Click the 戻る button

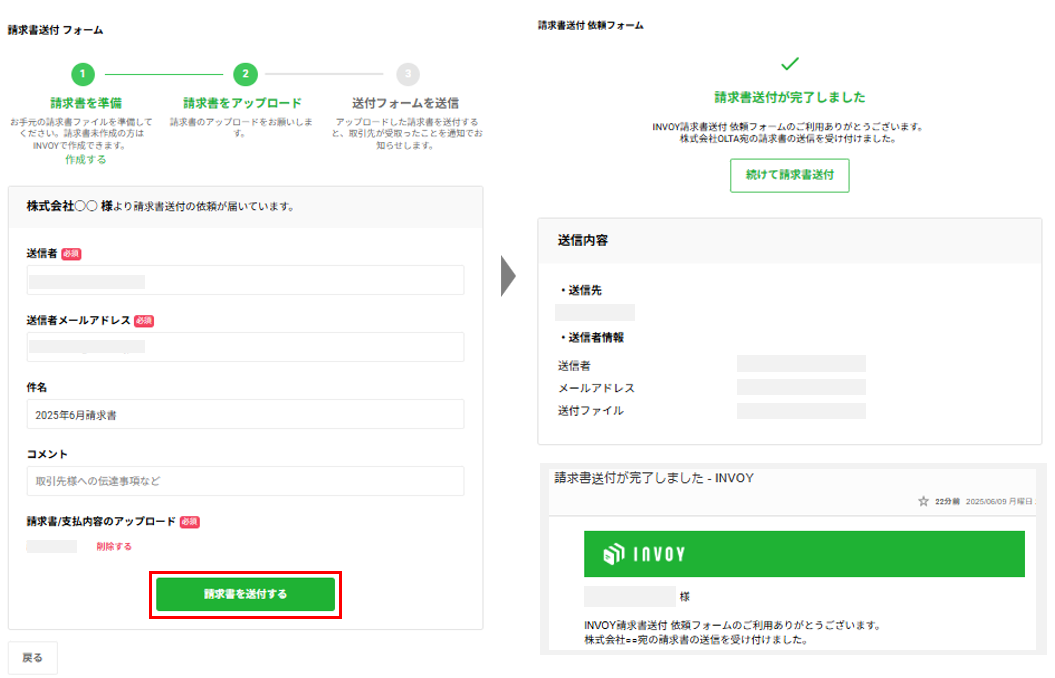[32, 657]
